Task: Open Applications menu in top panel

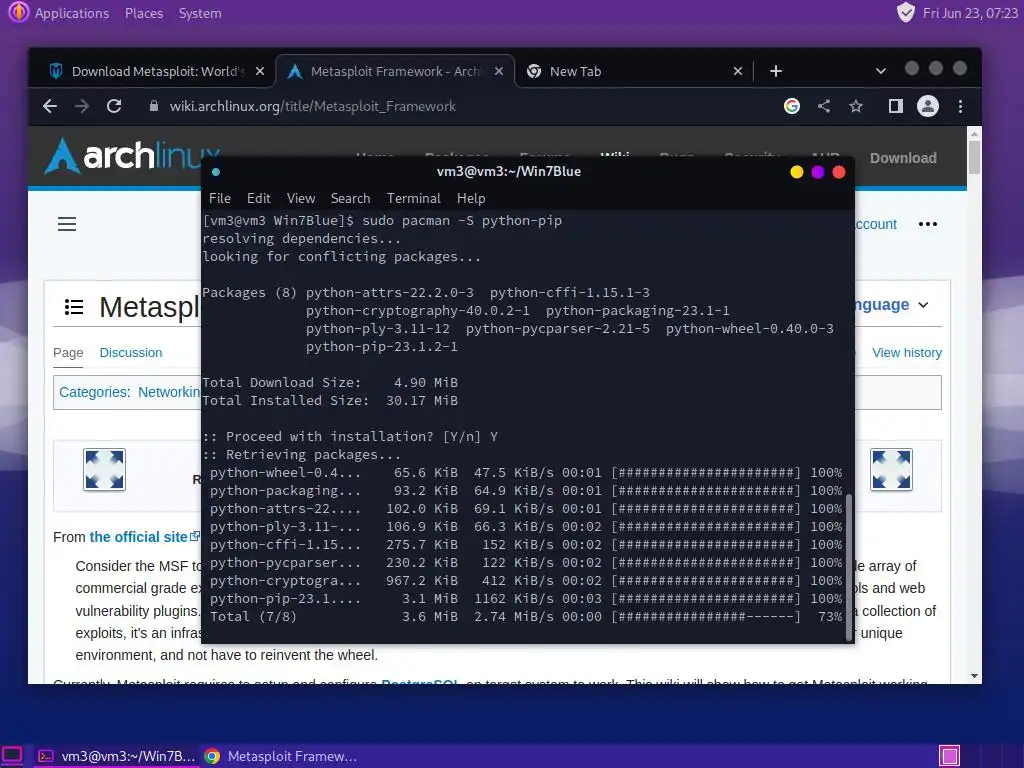Action: [72, 13]
